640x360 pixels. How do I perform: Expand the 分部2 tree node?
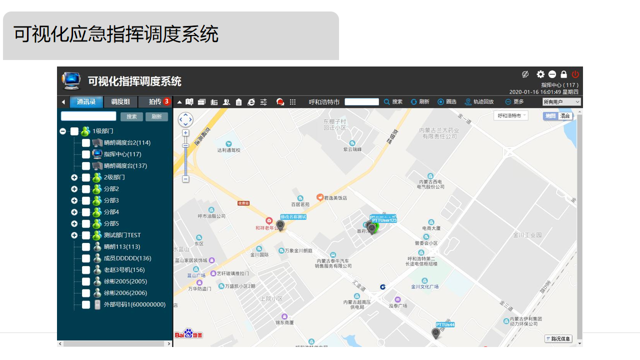pyautogui.click(x=74, y=189)
